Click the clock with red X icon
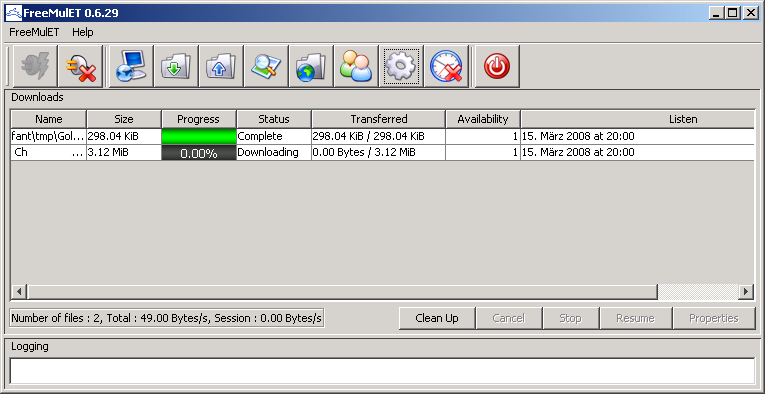 [x=446, y=66]
